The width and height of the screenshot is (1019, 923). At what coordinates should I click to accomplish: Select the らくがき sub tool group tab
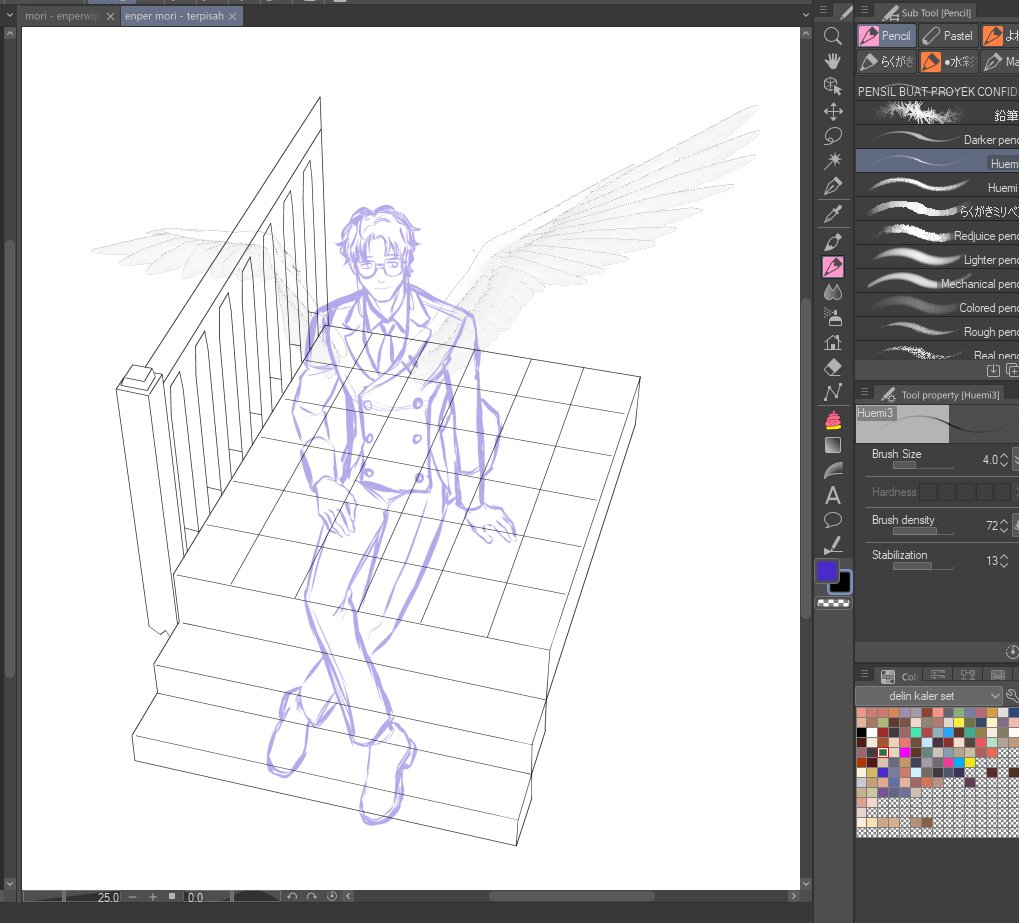[x=886, y=62]
